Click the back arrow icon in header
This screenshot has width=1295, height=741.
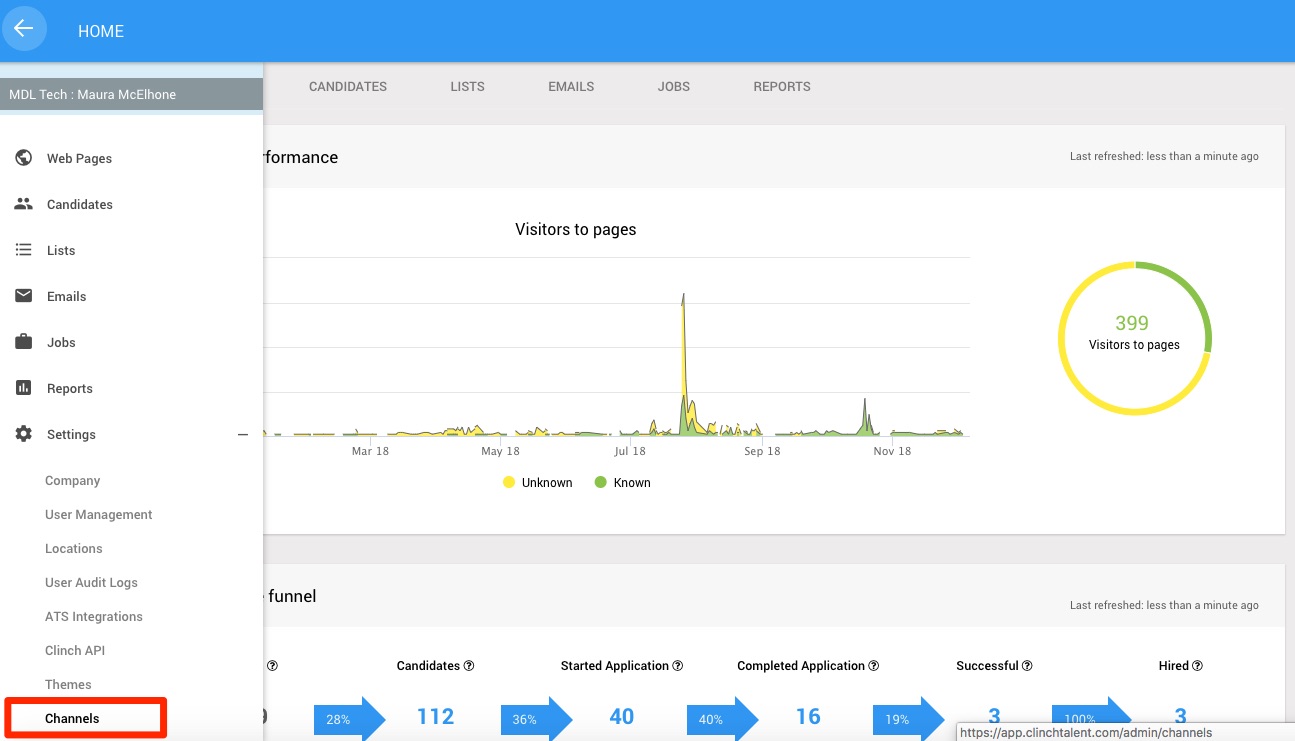pos(24,29)
